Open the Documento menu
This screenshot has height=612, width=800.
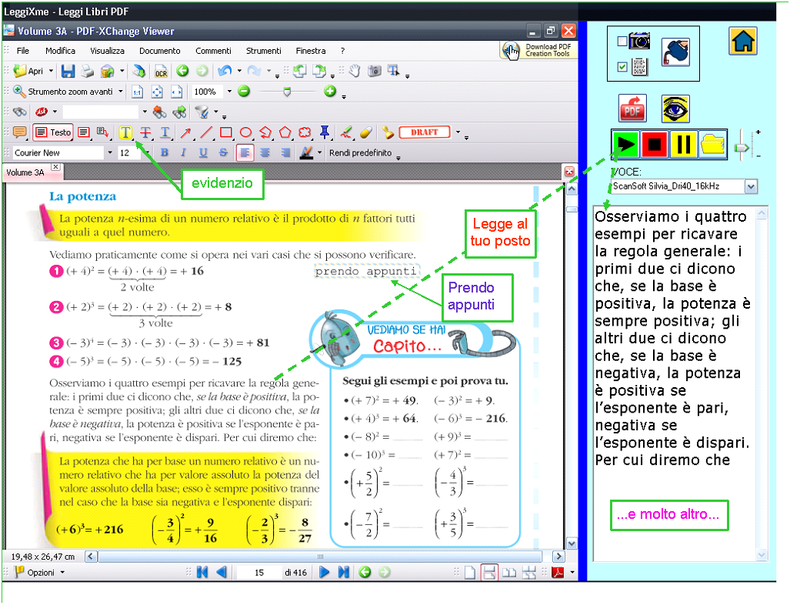click(x=160, y=50)
